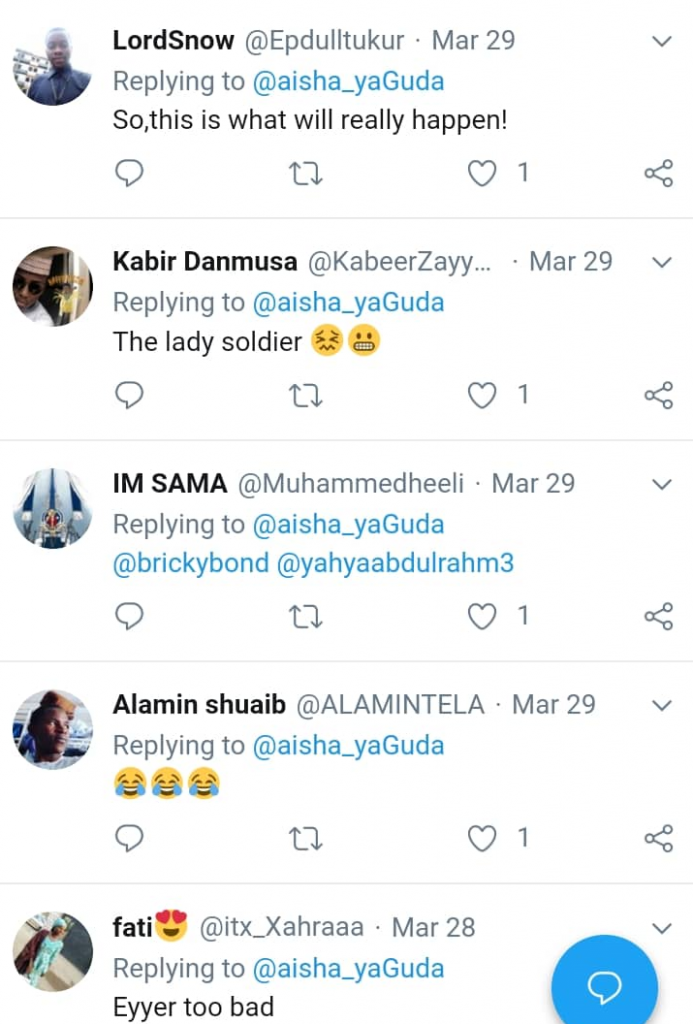Reply to Alamin shuaib's tweet
Viewport: 693px width, 1024px height.
(x=129, y=838)
